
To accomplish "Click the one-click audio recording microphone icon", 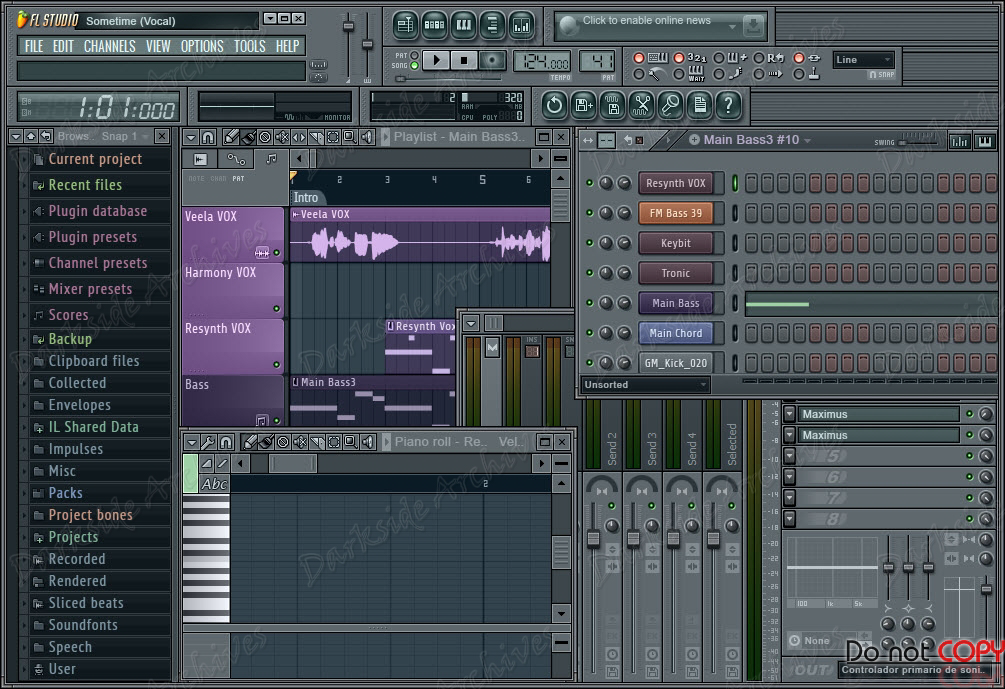I will [x=670, y=105].
